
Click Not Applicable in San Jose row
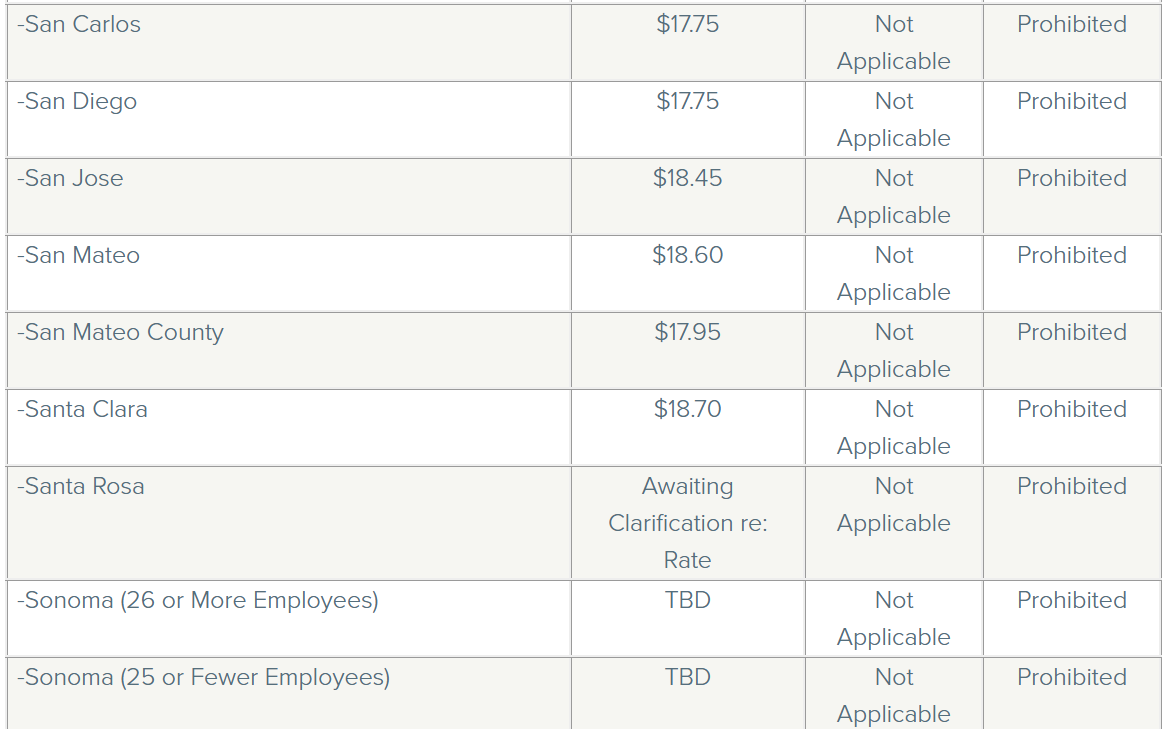(893, 196)
